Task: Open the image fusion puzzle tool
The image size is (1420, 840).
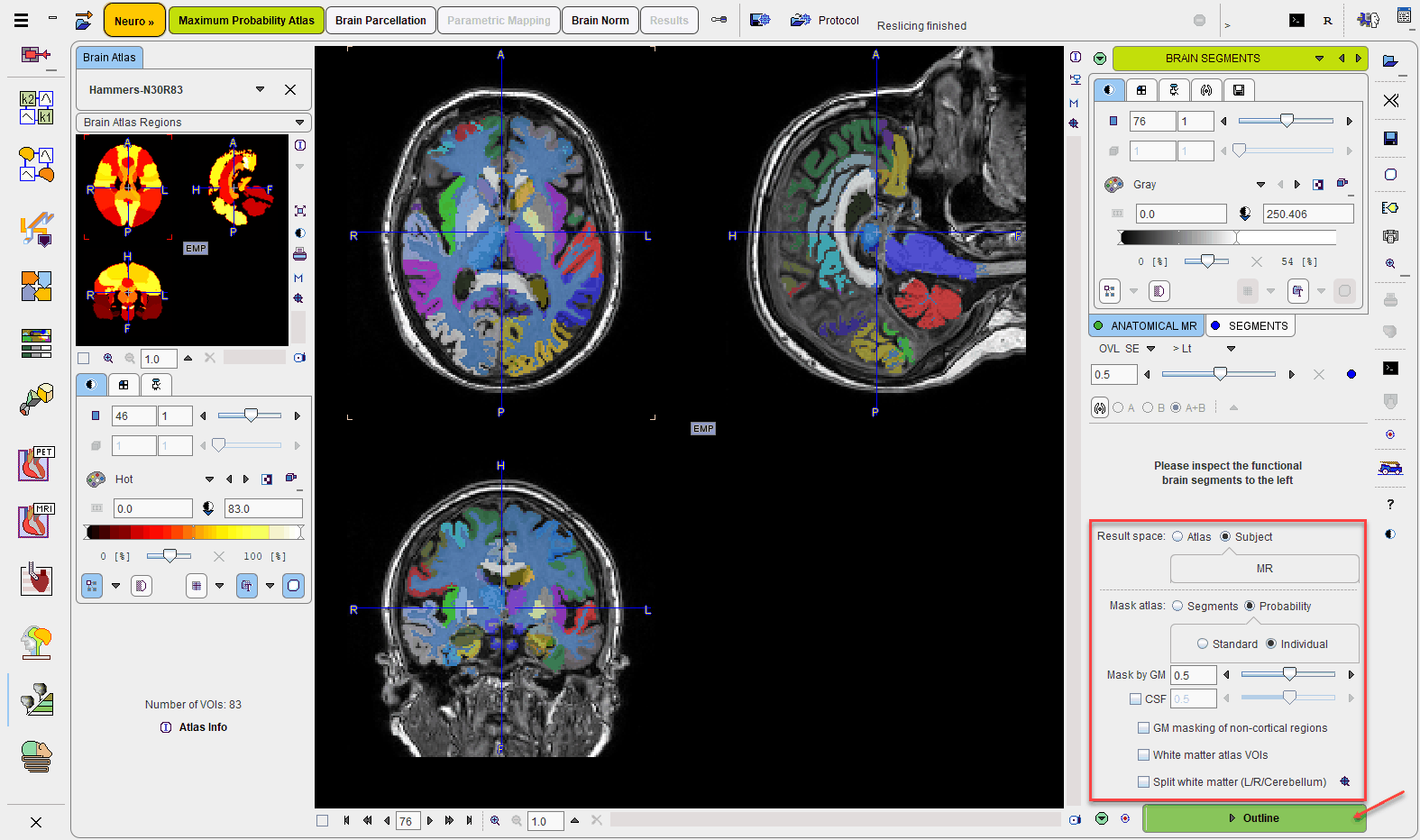Action: point(36,287)
